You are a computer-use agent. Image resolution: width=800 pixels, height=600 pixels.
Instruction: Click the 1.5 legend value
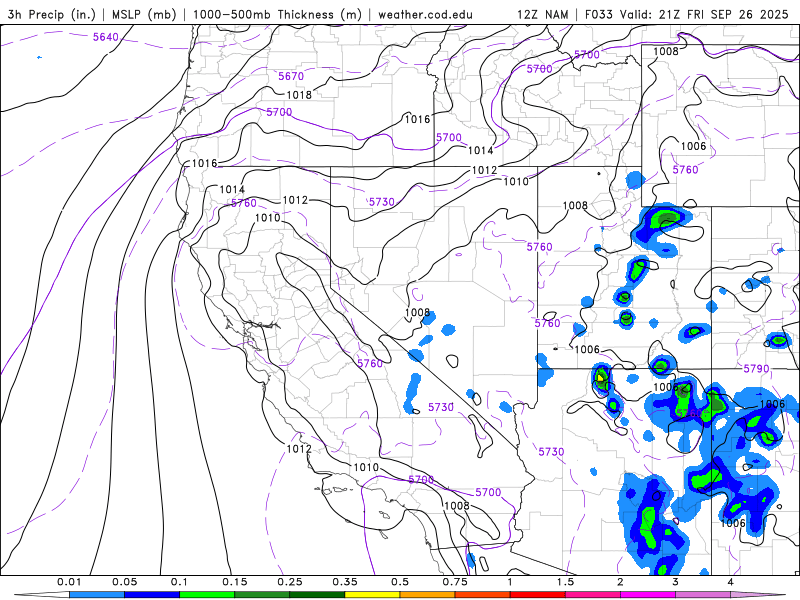[x=565, y=582]
